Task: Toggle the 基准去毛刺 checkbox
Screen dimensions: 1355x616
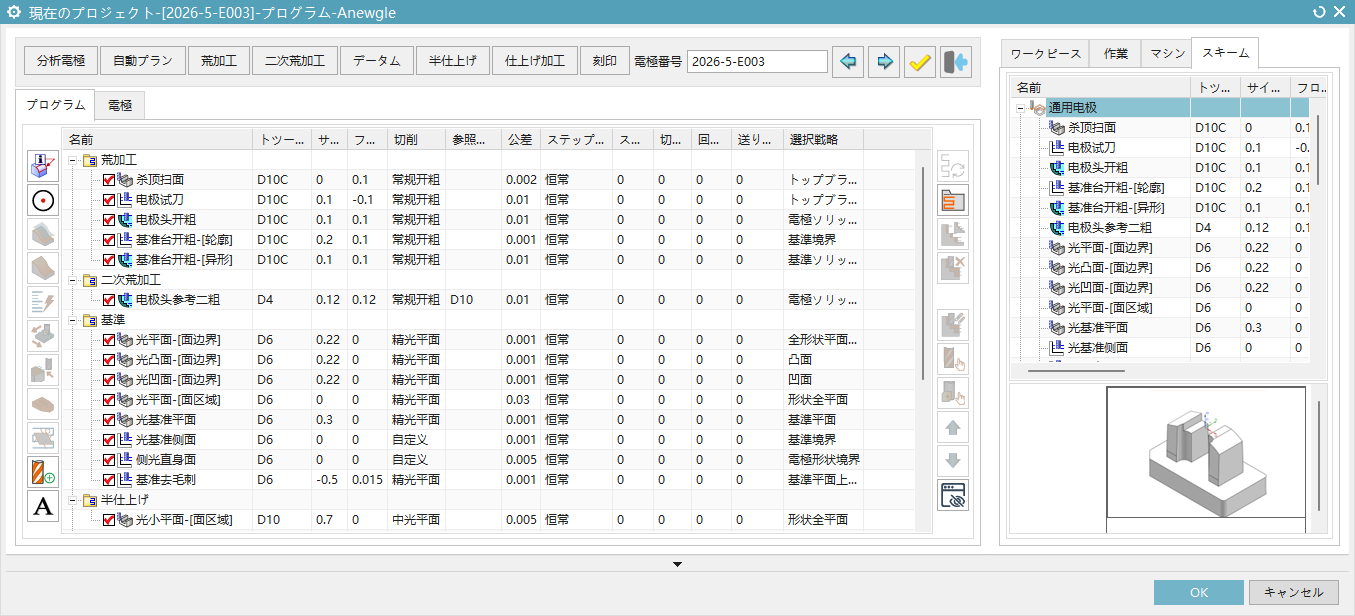Action: 110,480
